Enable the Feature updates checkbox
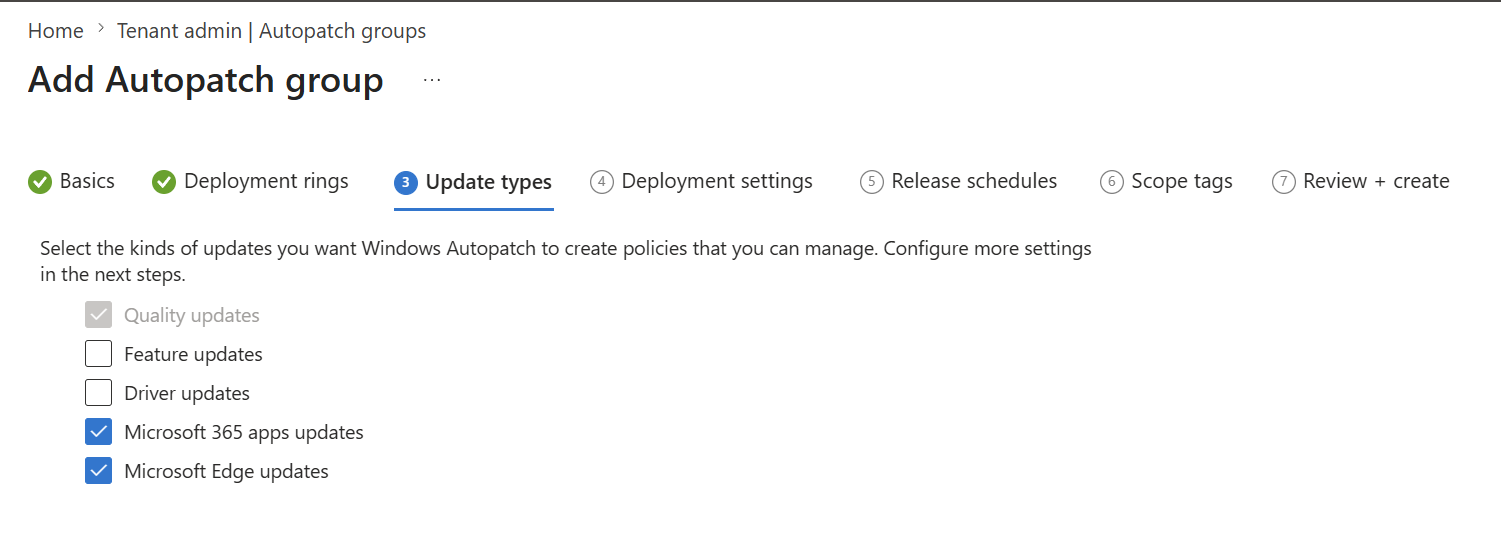The width and height of the screenshot is (1501, 538). click(98, 354)
